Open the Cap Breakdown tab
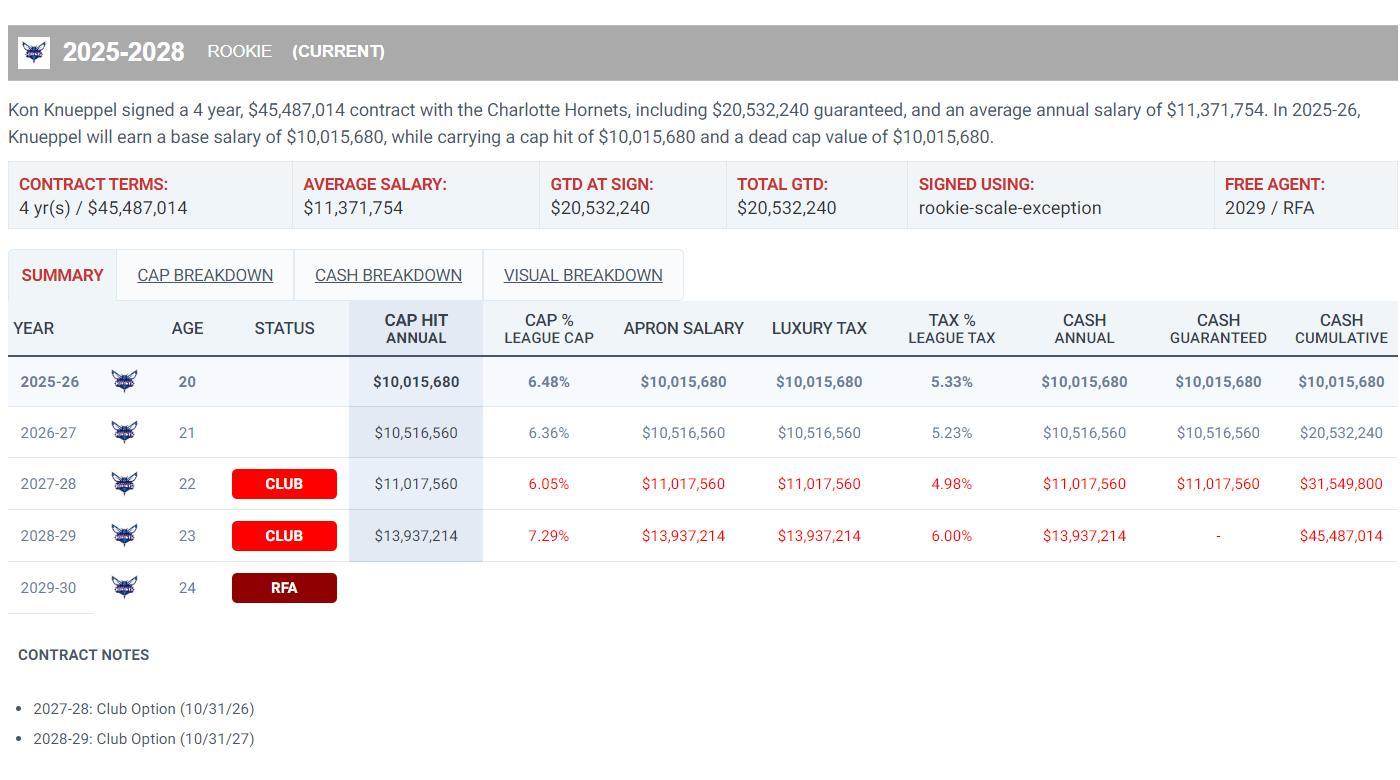The image size is (1400, 780). click(205, 275)
